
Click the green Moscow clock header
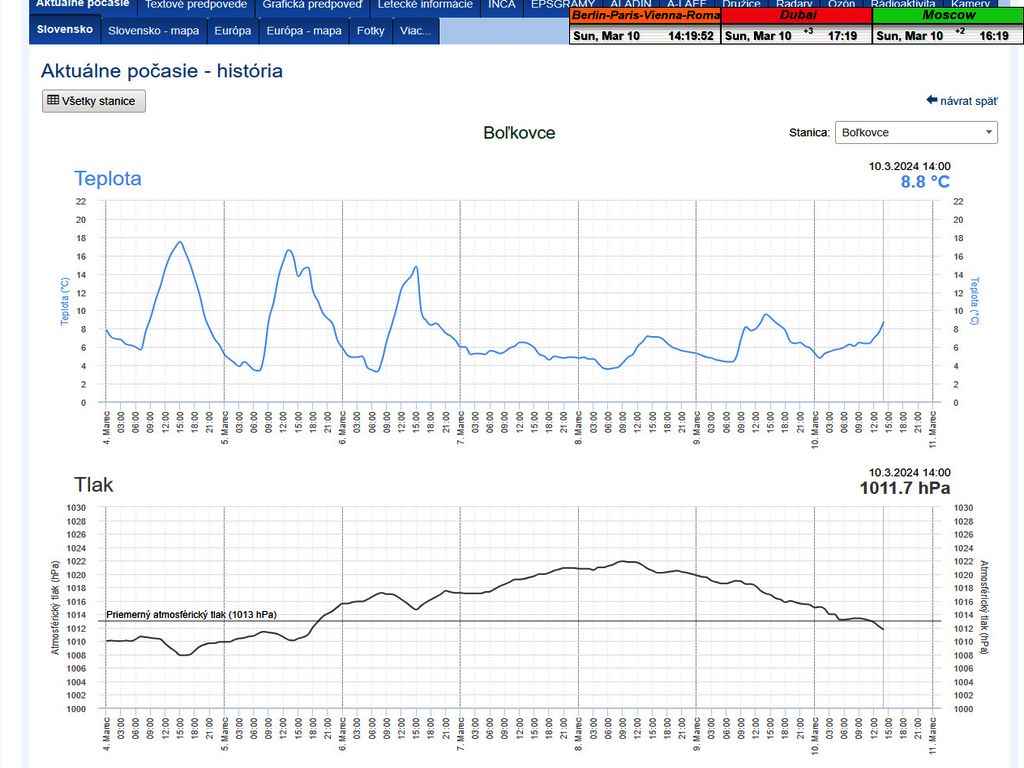point(948,16)
